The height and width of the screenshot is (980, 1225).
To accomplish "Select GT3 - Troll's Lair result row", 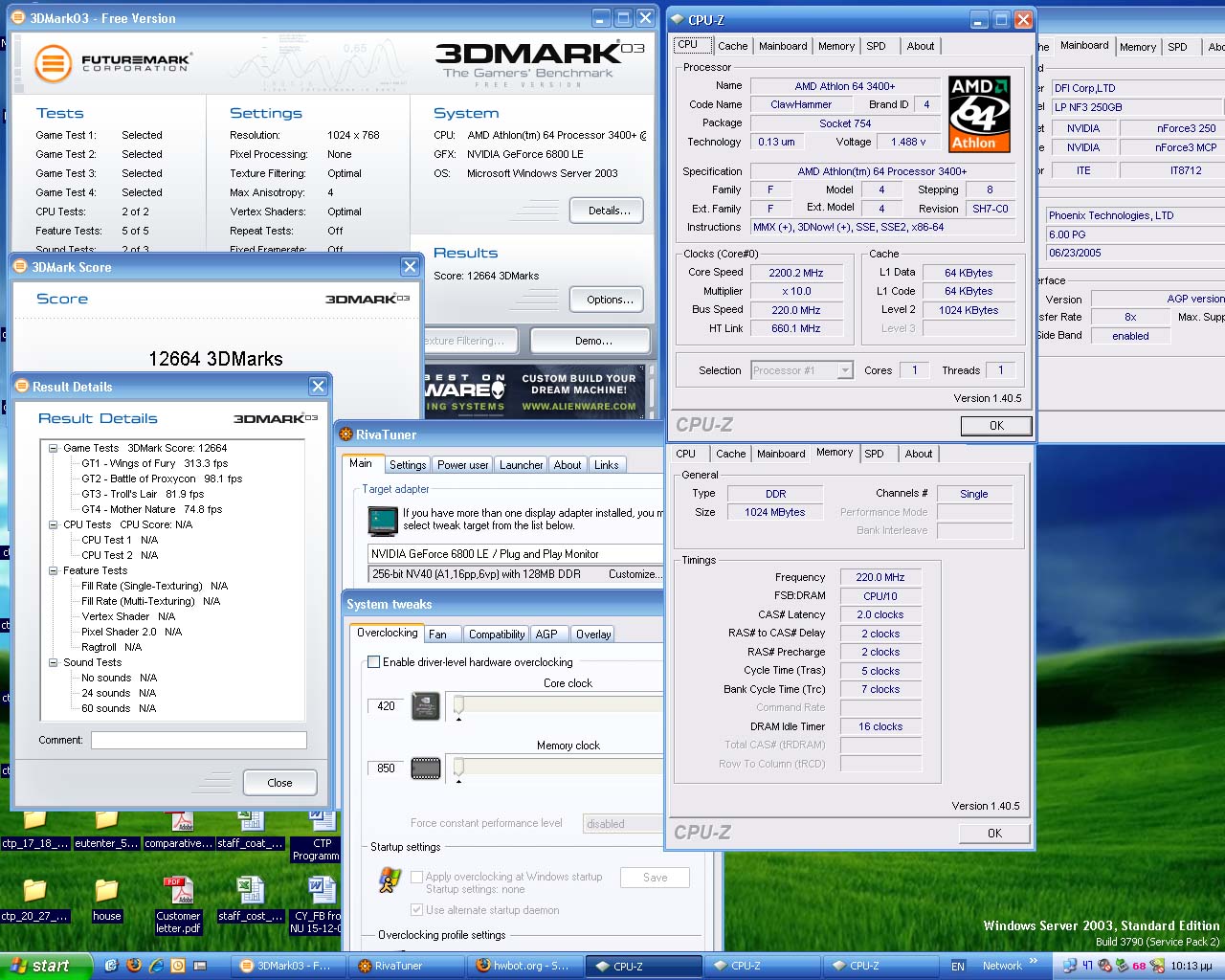I will (143, 494).
